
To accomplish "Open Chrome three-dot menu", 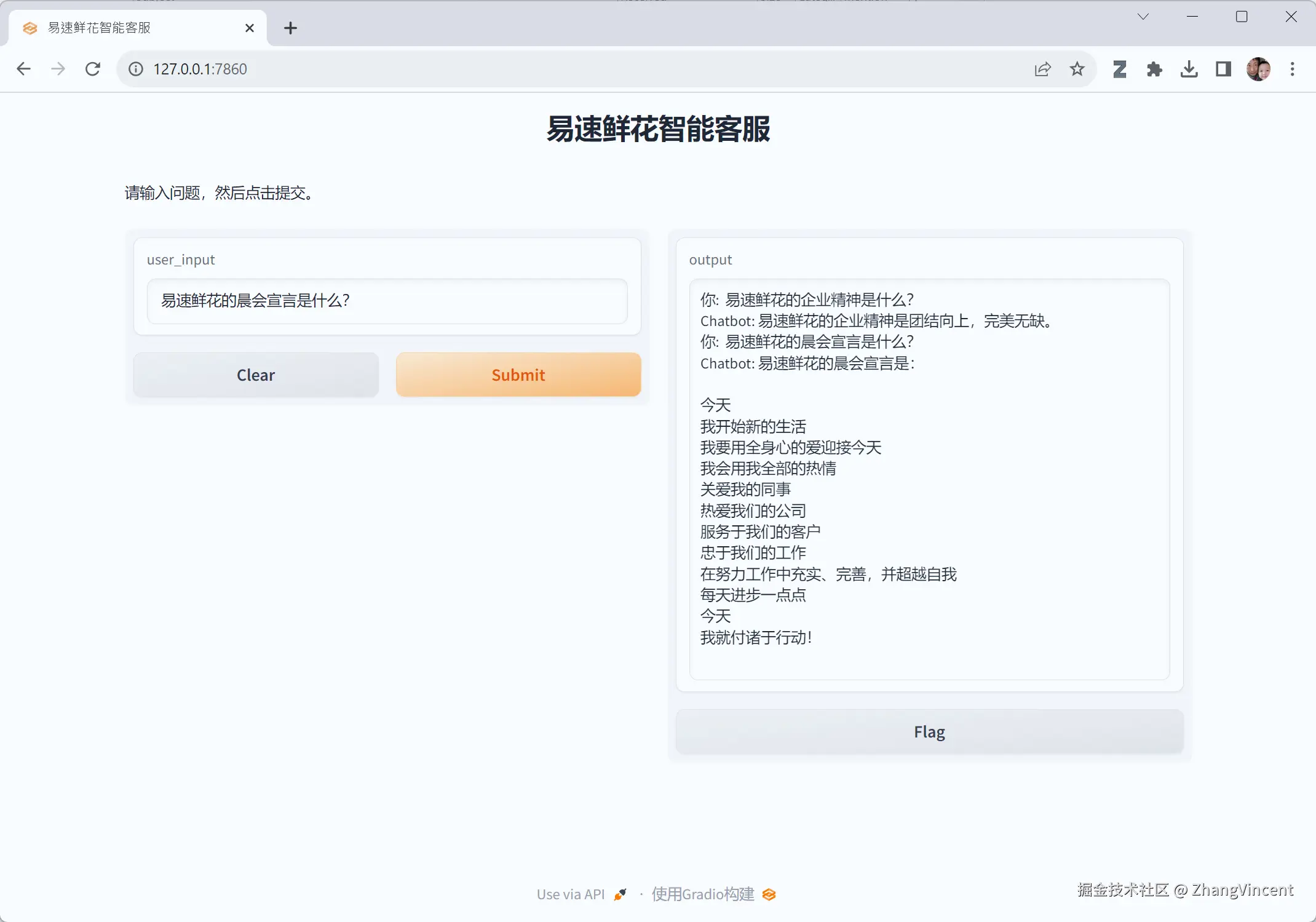I will [x=1292, y=69].
